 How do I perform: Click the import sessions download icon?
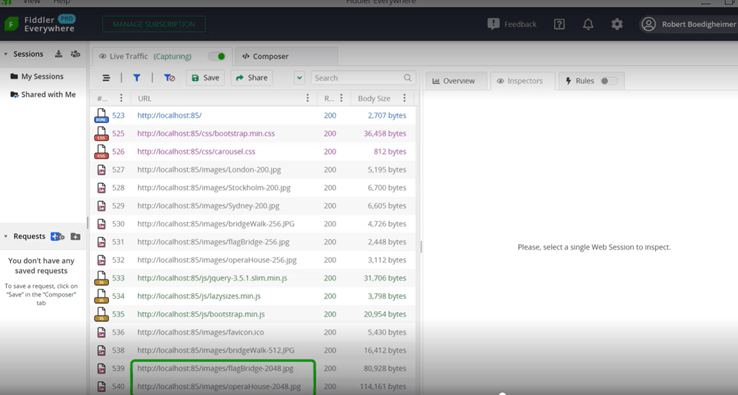[58, 54]
